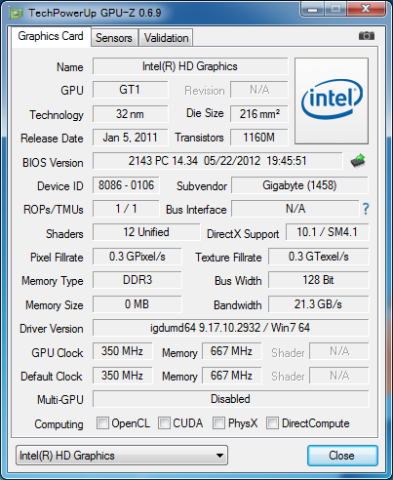393x480 pixels.
Task: Click the Intel logo image
Action: pos(332,101)
